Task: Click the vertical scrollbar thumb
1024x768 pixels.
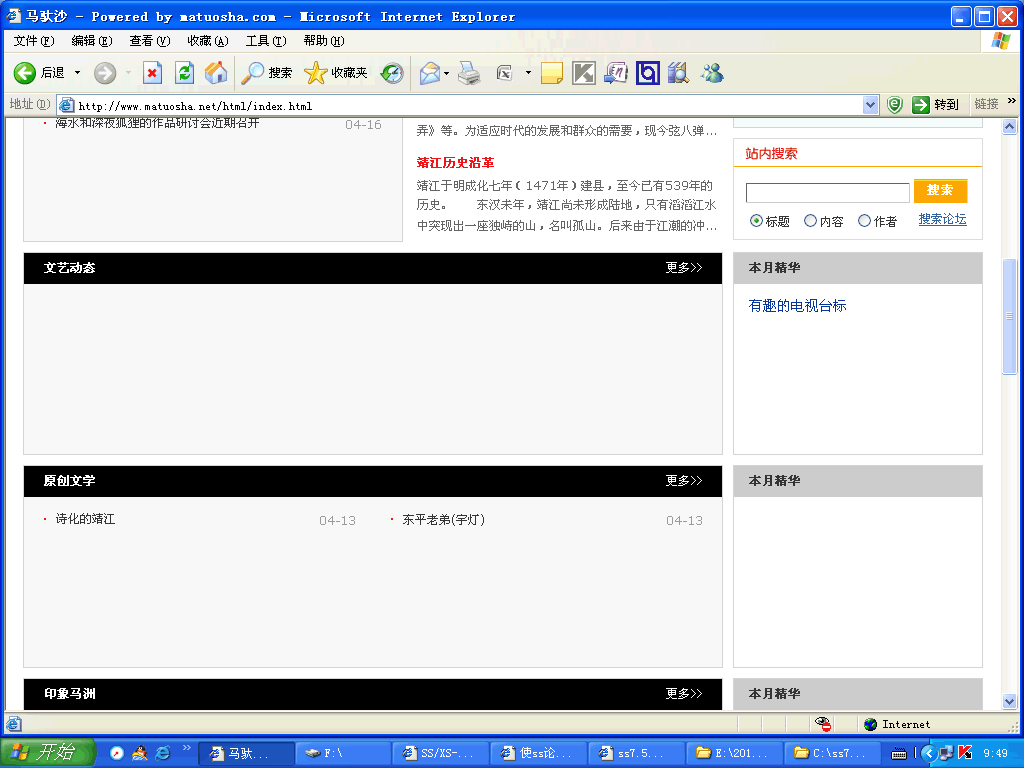Action: (x=1010, y=317)
